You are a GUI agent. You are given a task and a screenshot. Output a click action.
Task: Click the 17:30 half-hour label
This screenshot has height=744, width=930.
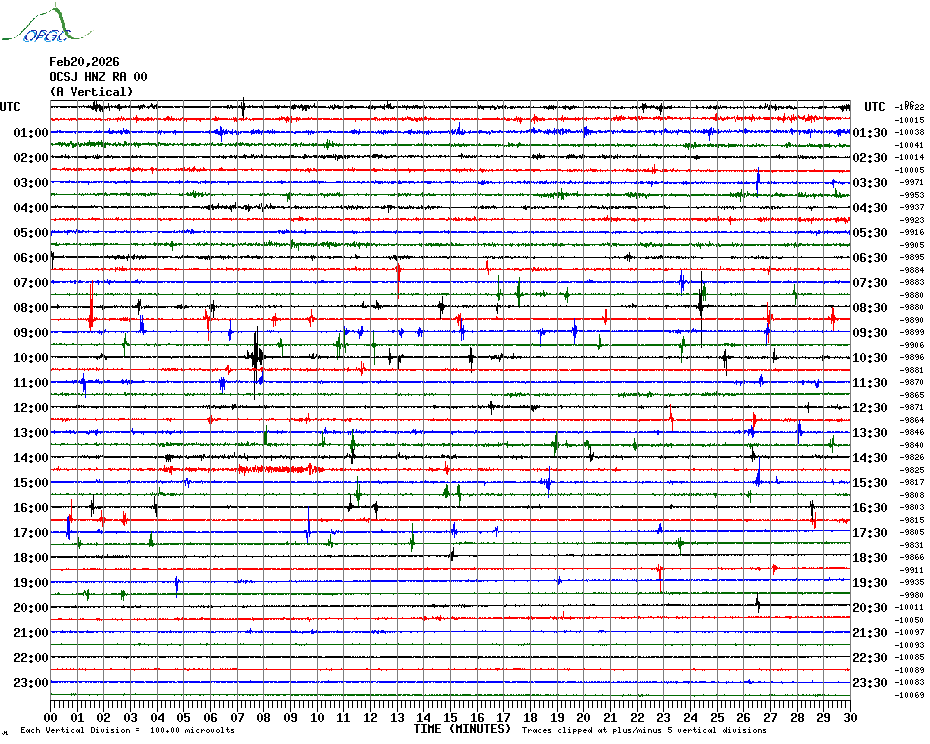[x=870, y=532]
